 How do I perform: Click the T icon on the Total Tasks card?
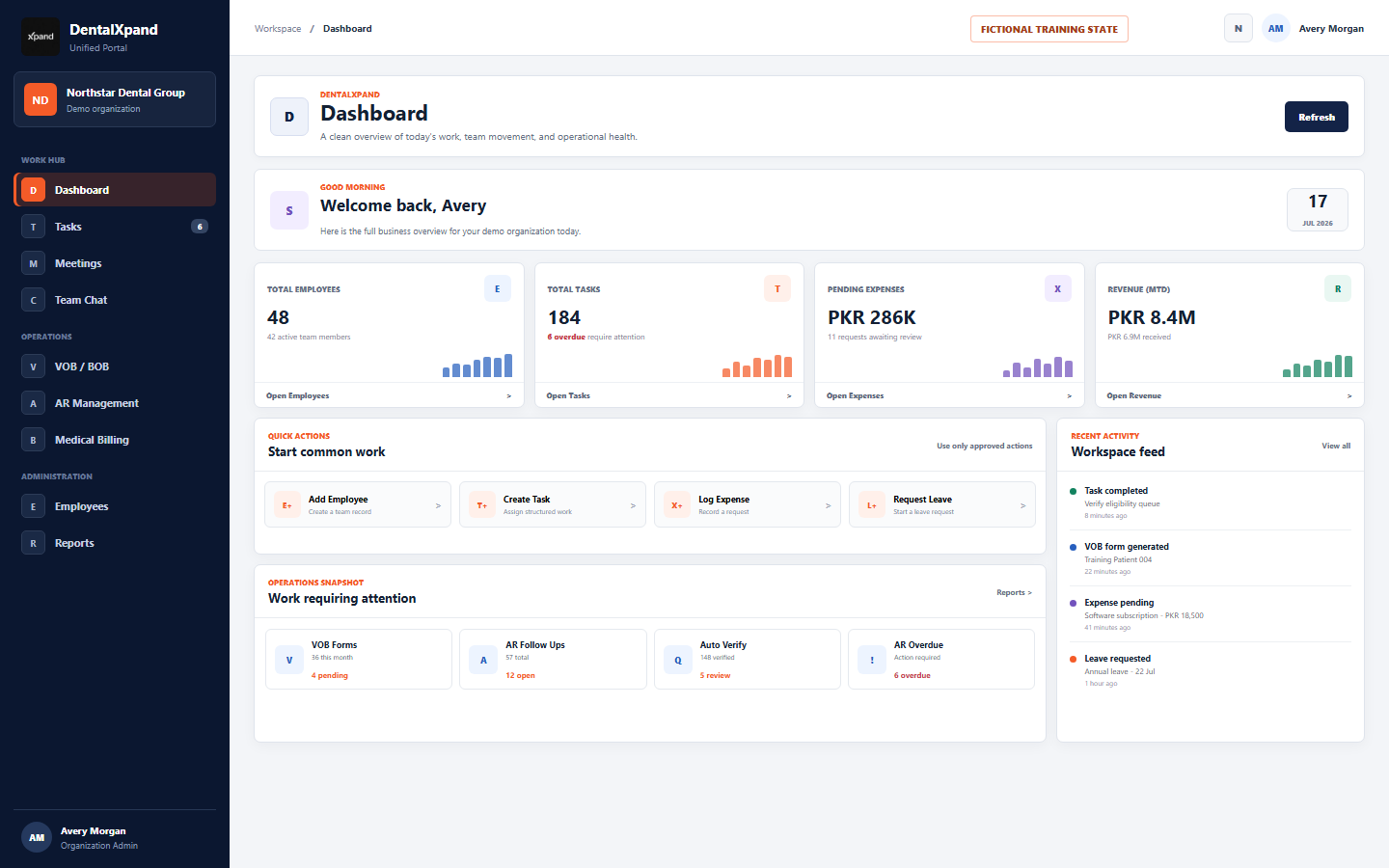[x=777, y=288]
